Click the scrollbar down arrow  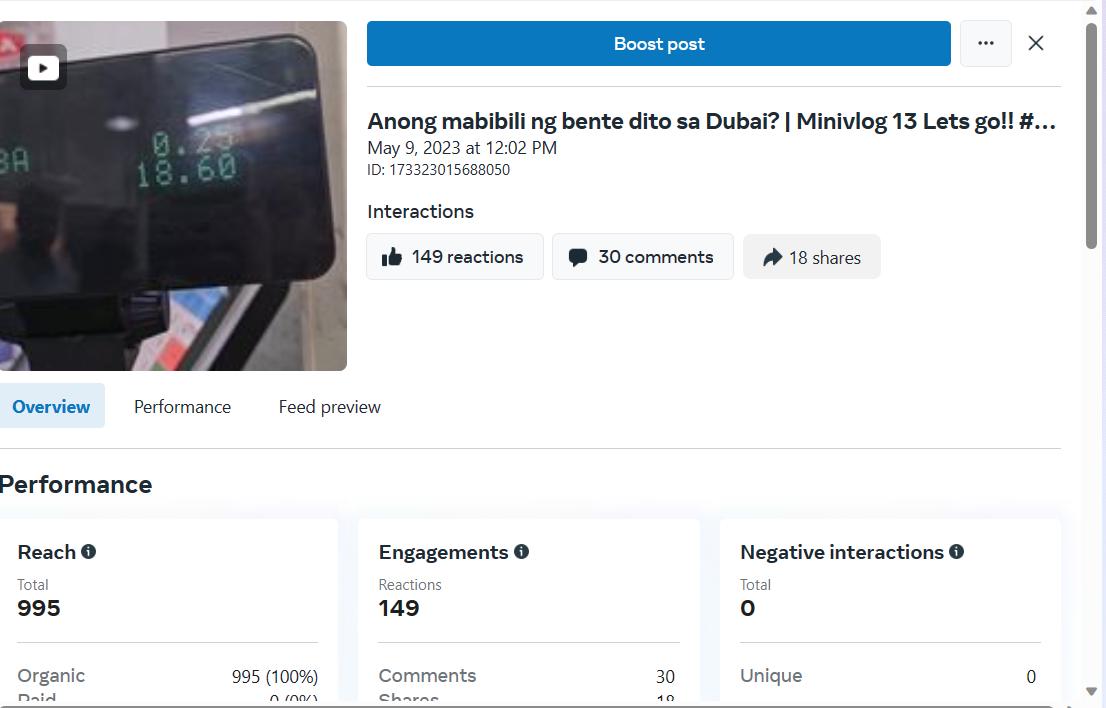(1091, 692)
